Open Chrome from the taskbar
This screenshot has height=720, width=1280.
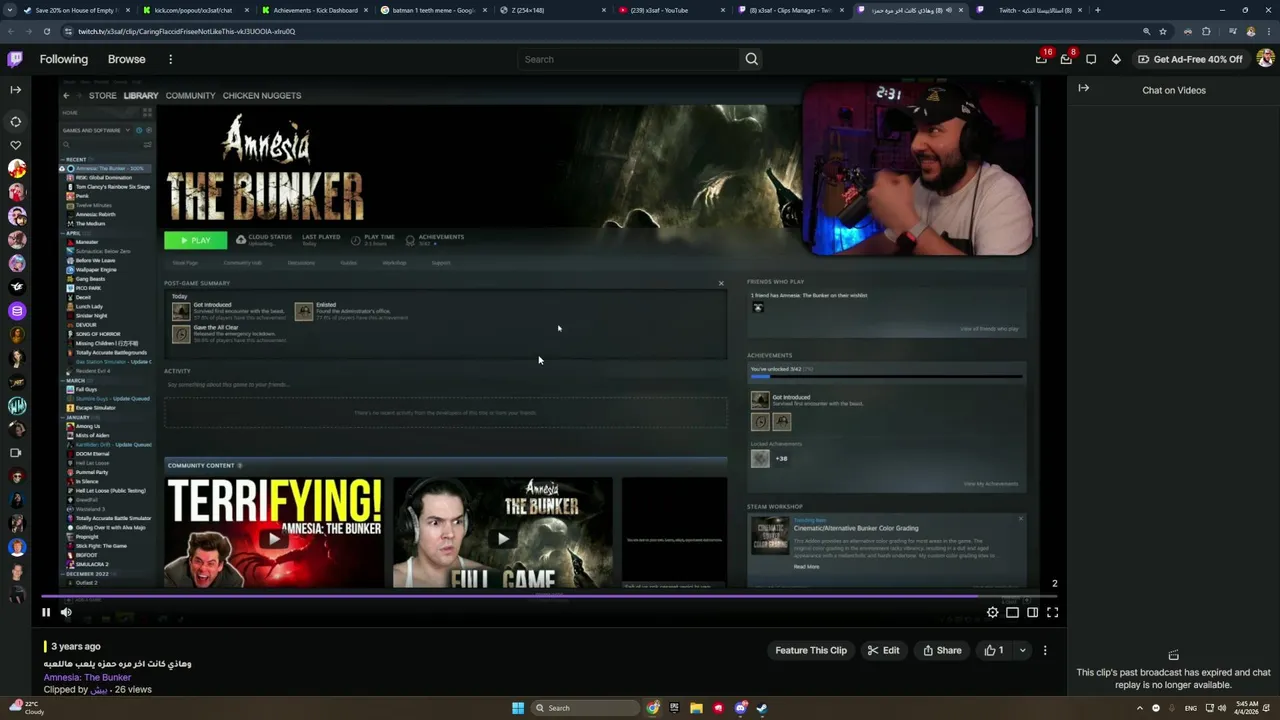pos(653,708)
